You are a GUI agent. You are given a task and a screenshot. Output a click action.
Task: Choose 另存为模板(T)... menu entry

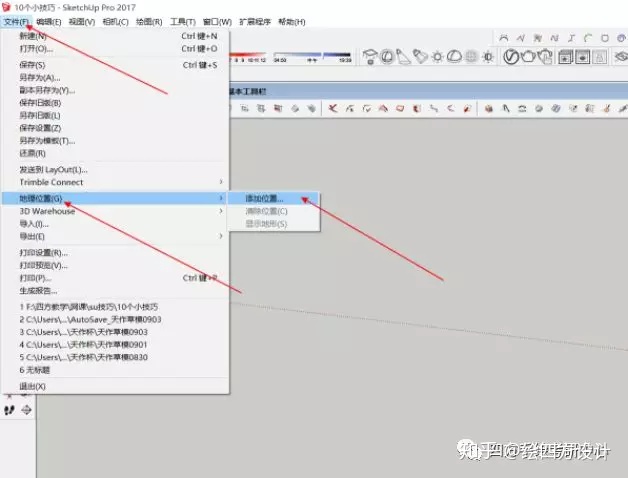[x=115, y=141]
